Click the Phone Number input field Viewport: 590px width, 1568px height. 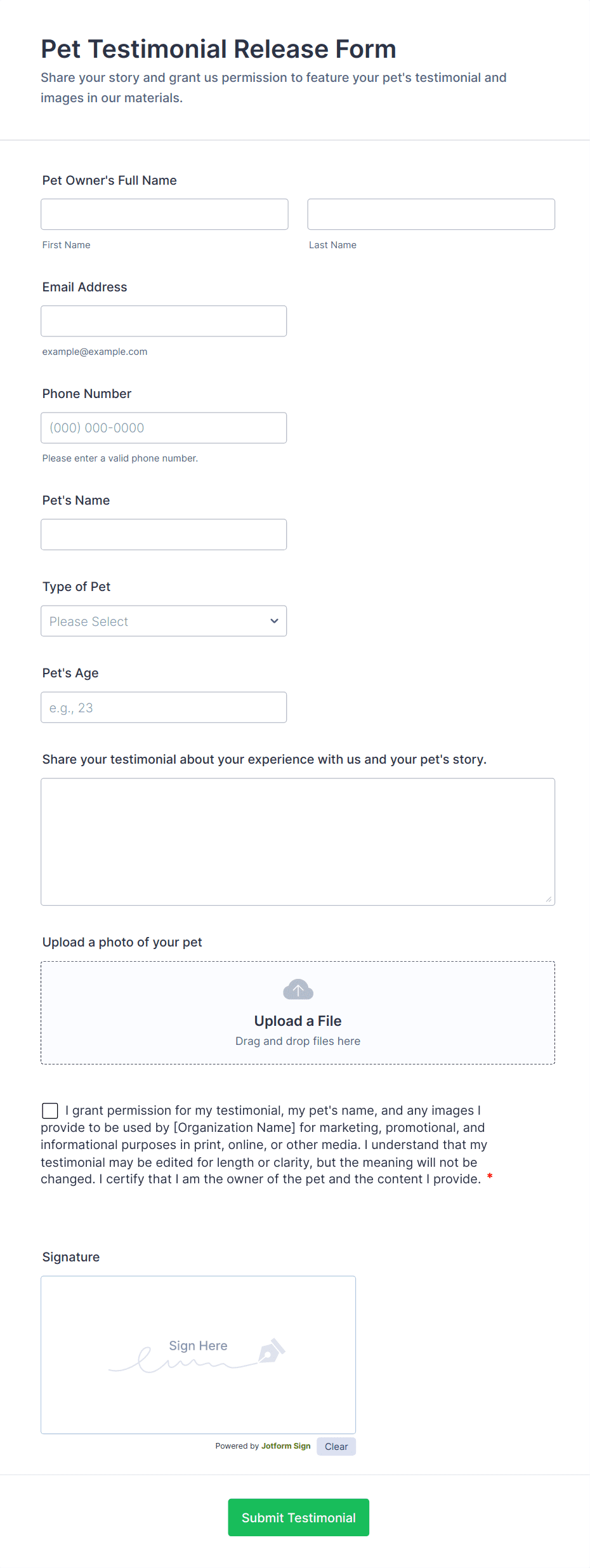point(164,428)
